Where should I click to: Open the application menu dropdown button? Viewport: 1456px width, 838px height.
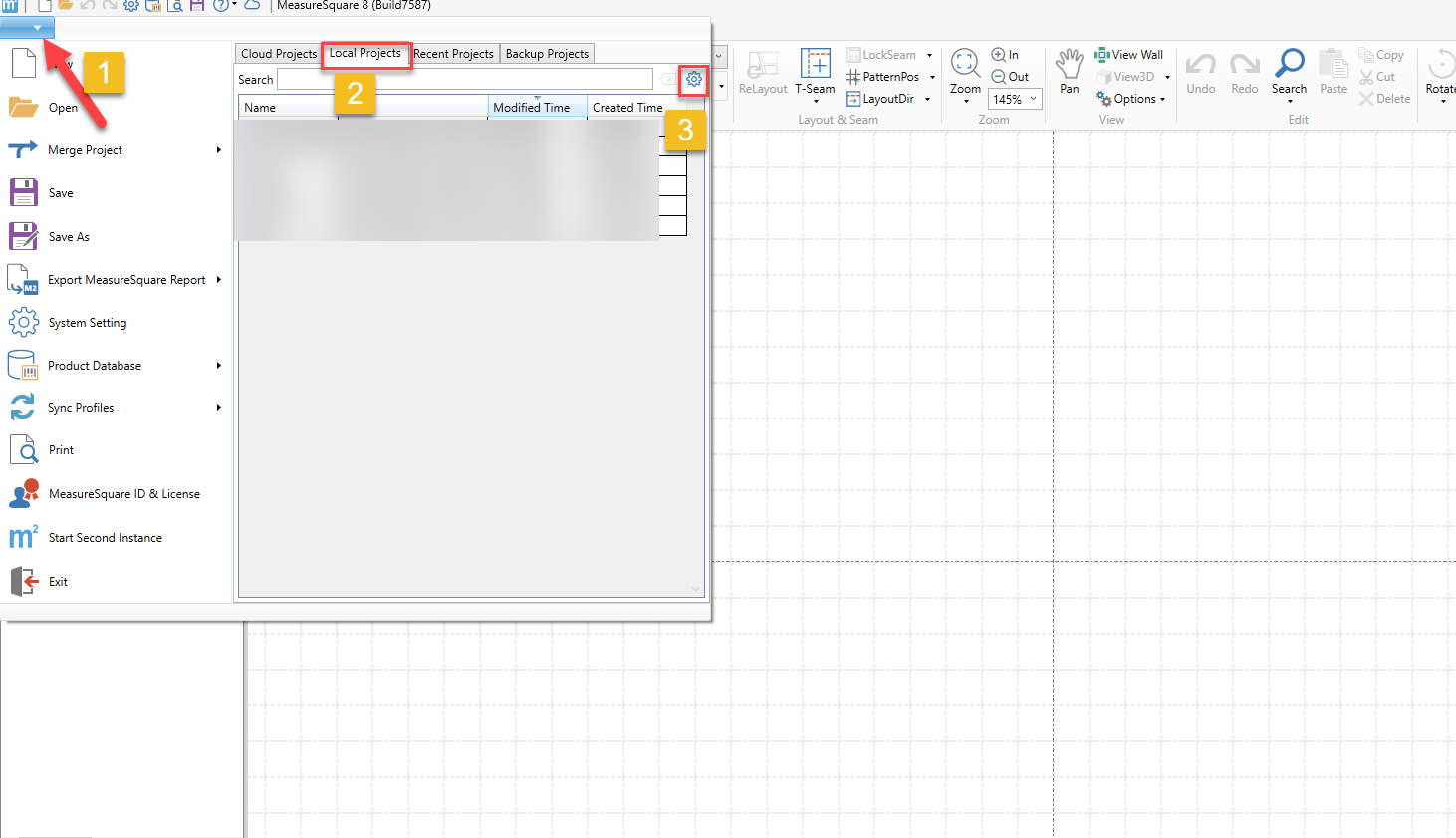(x=28, y=28)
